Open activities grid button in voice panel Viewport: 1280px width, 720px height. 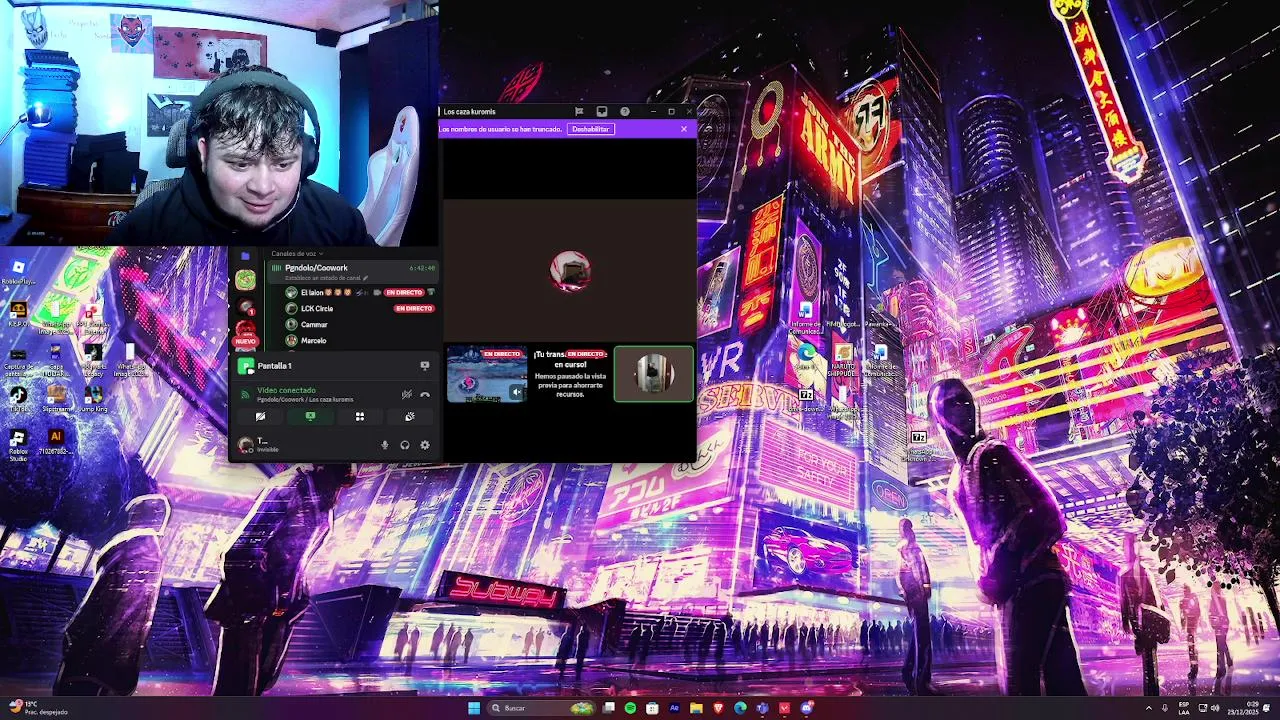tap(360, 417)
